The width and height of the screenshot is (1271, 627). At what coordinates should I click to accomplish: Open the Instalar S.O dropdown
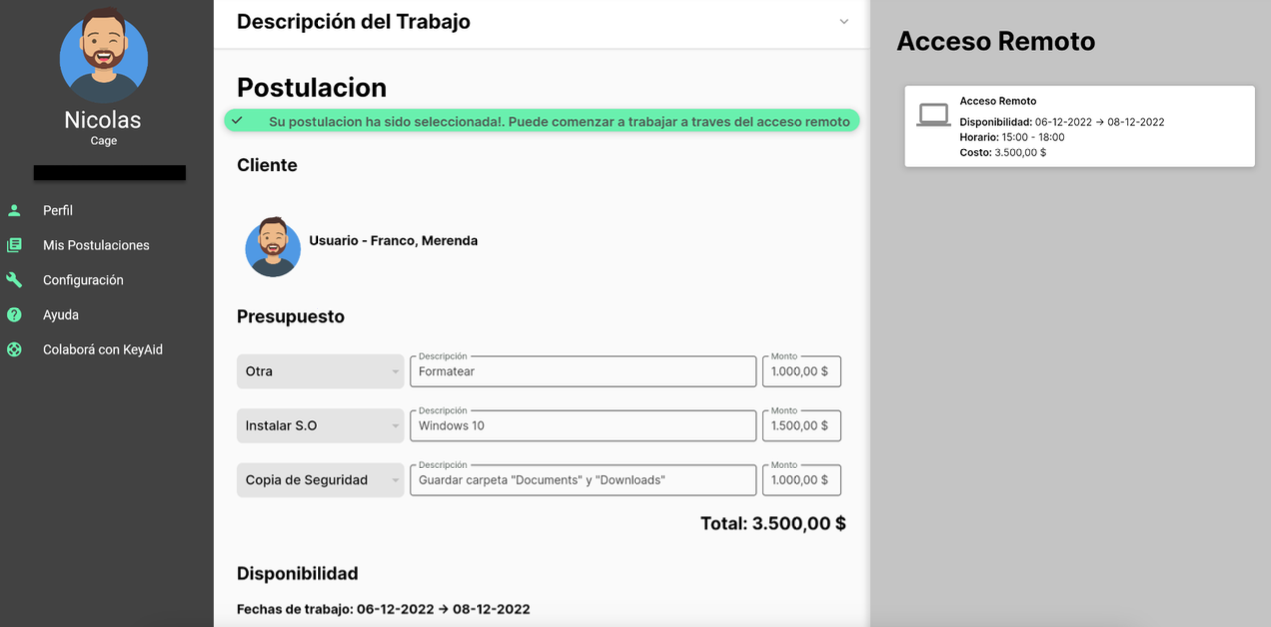tap(320, 425)
